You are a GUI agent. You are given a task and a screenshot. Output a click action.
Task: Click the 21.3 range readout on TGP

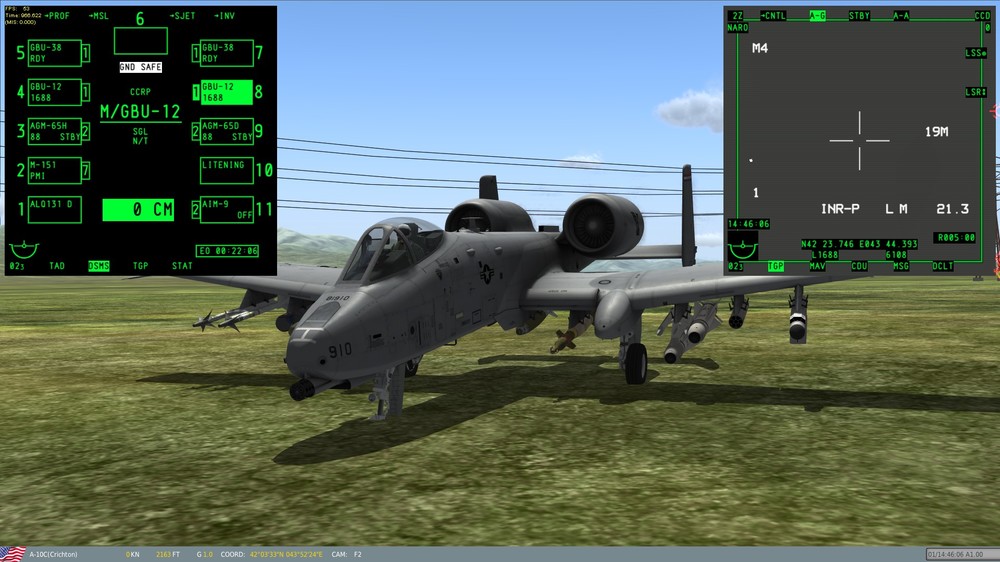click(952, 209)
